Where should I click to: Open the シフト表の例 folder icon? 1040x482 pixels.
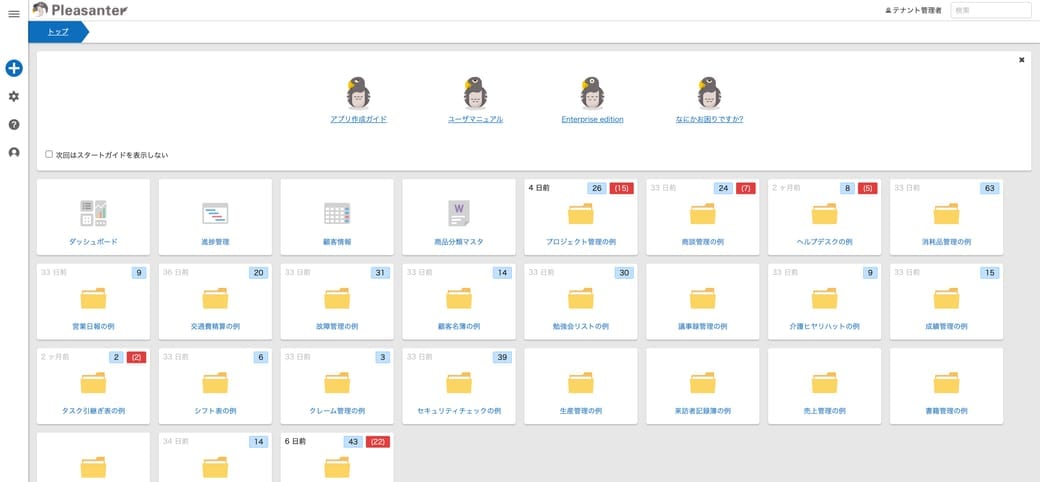click(215, 383)
